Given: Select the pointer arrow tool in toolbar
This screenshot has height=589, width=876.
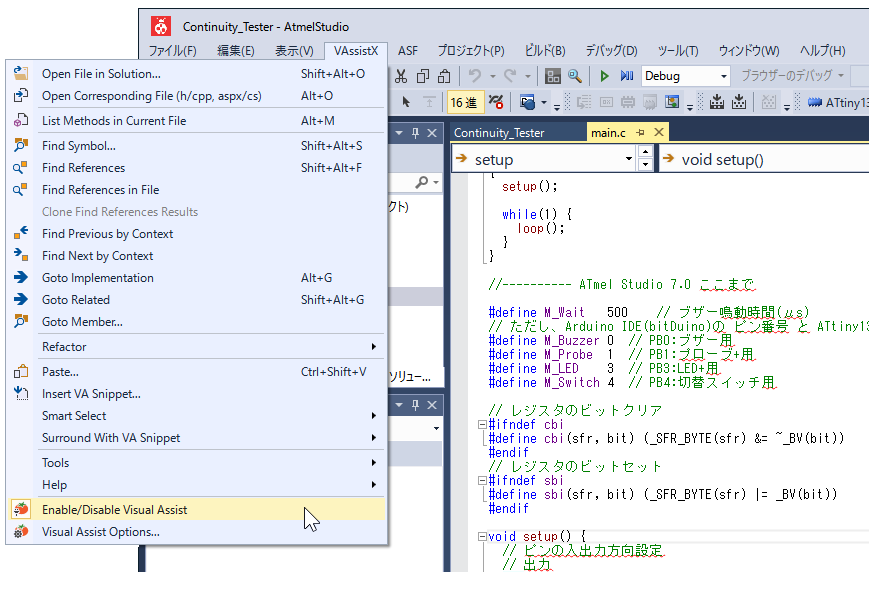Looking at the screenshot, I should (406, 102).
